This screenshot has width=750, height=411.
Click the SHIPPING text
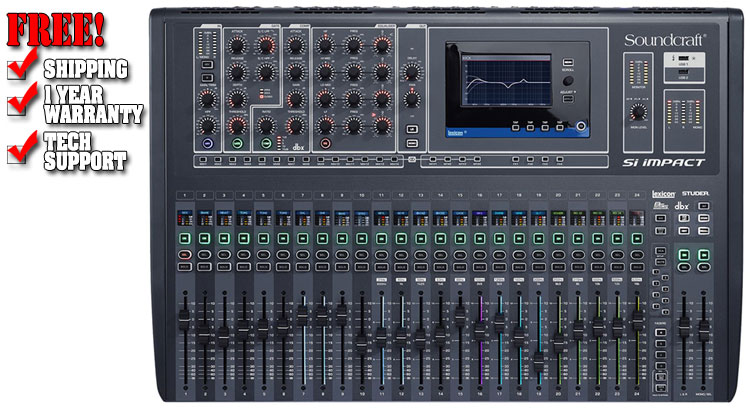(x=86, y=69)
